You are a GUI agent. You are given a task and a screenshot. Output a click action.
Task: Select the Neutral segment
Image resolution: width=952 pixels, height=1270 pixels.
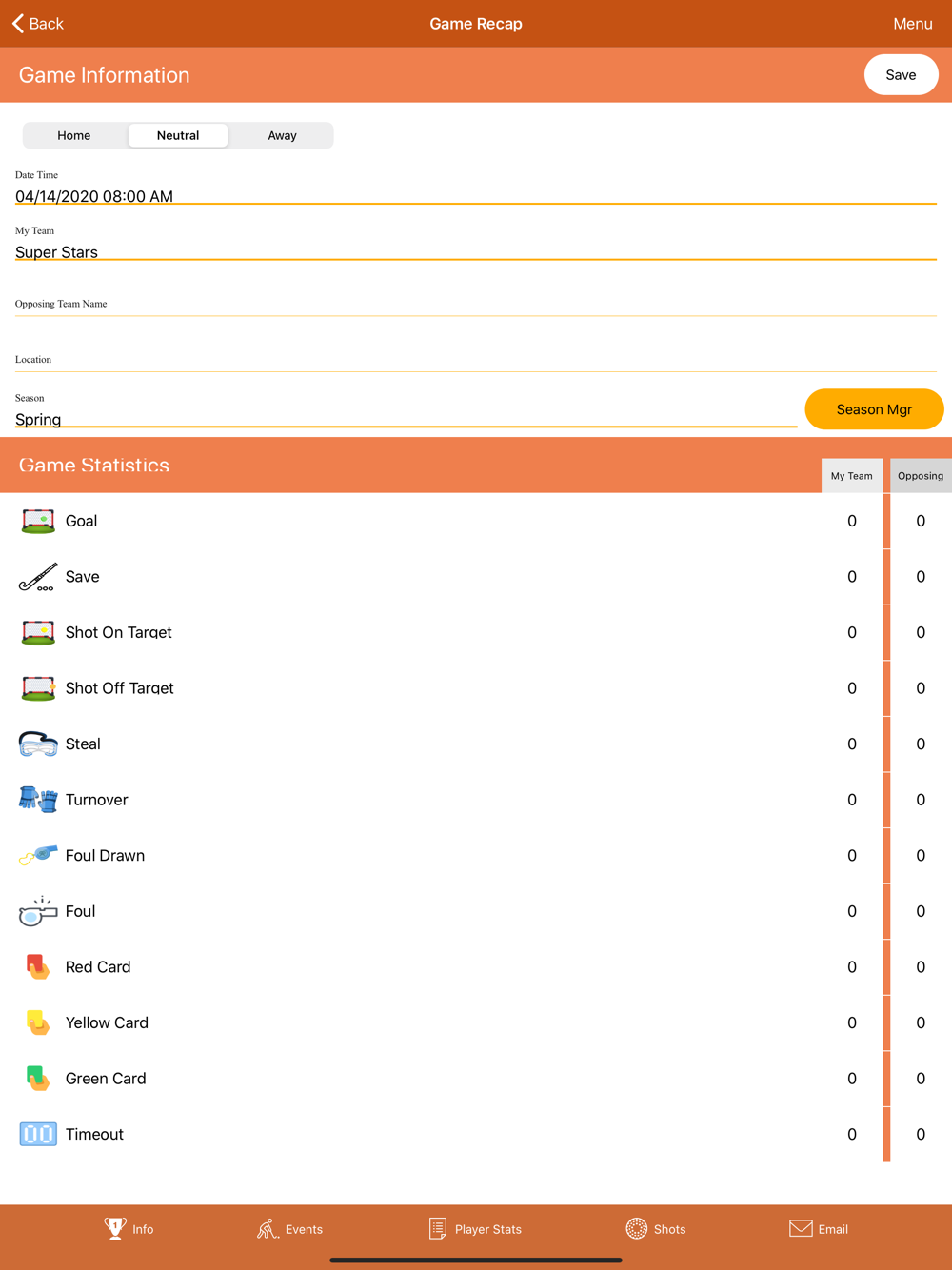coord(178,135)
